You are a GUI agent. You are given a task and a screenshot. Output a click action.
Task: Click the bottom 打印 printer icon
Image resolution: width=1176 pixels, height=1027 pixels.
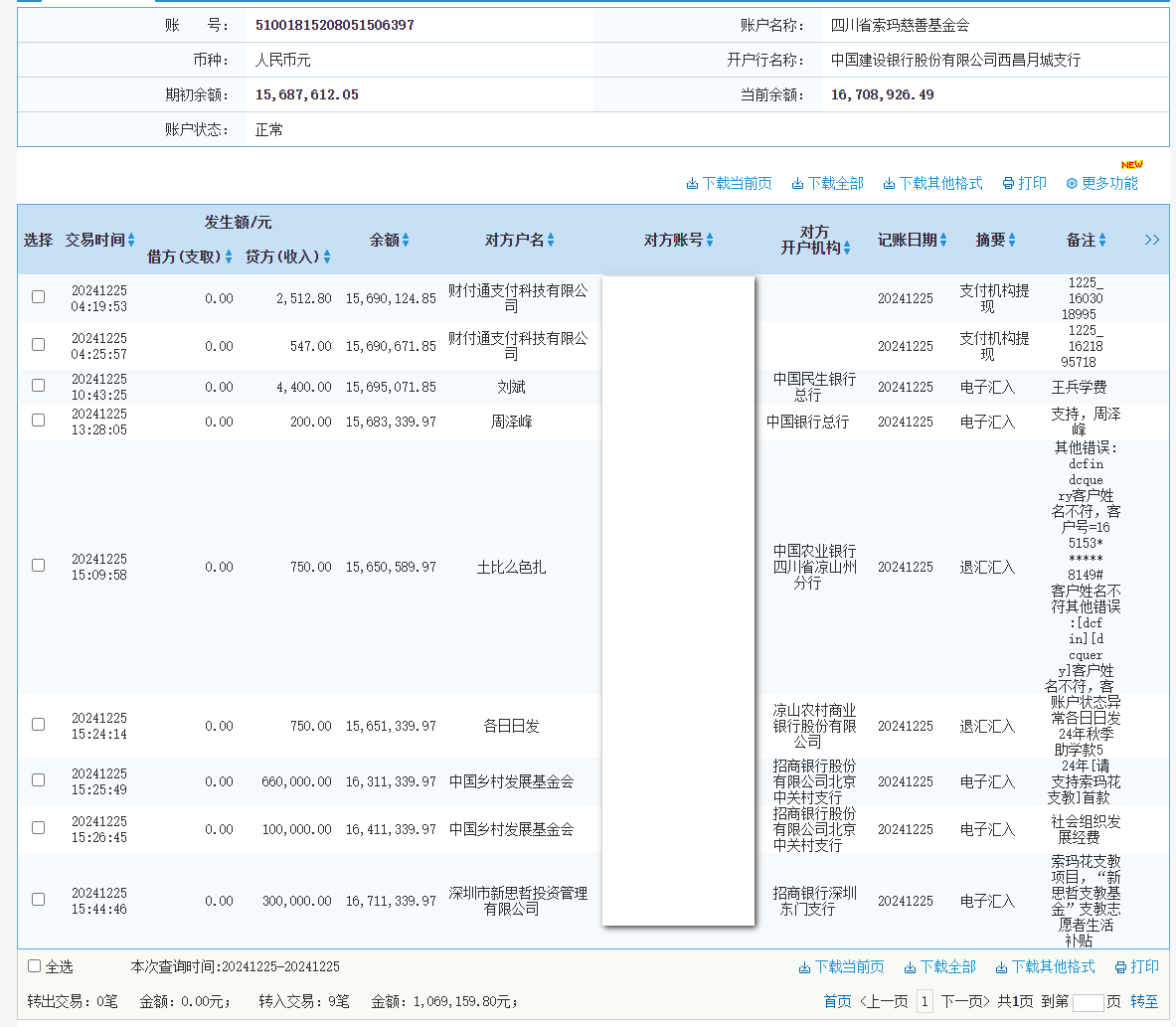[1120, 967]
